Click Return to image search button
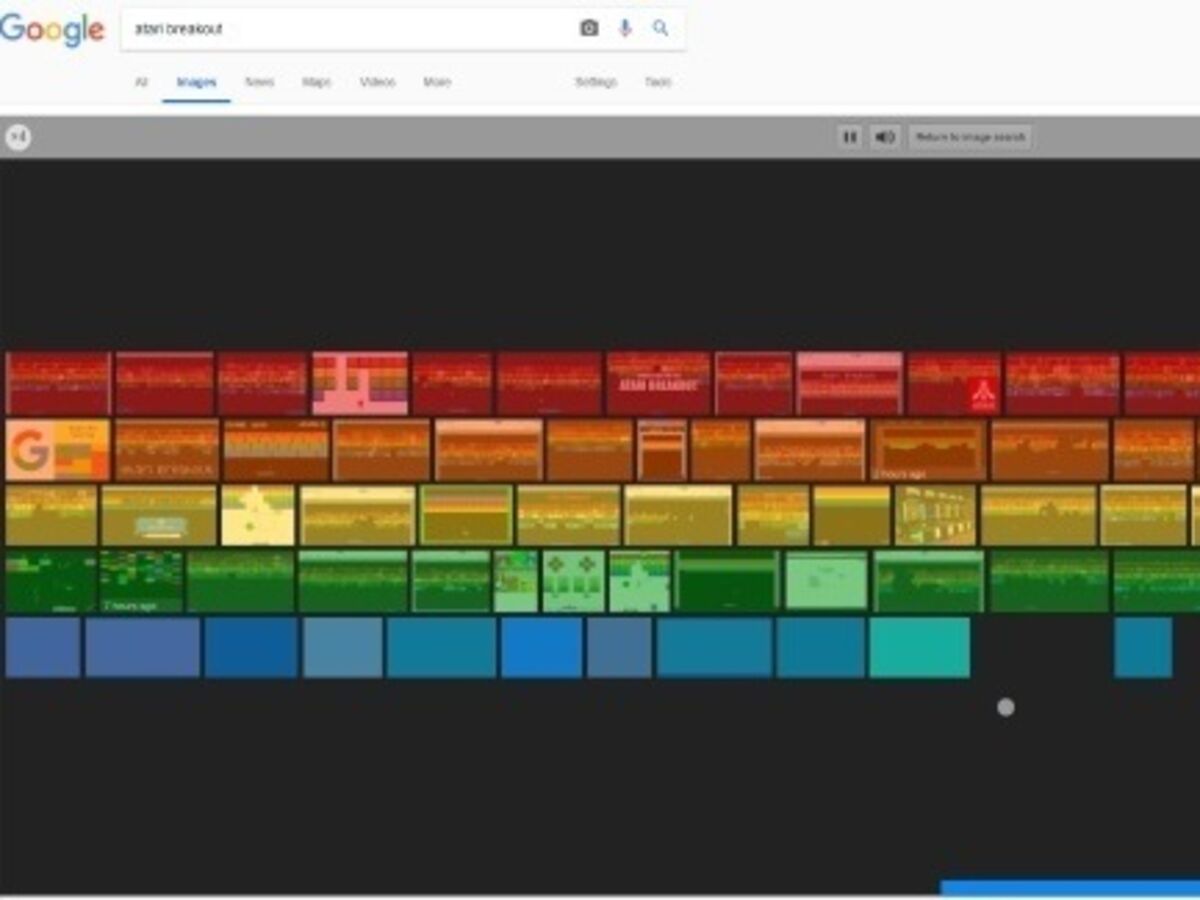 tap(970, 137)
